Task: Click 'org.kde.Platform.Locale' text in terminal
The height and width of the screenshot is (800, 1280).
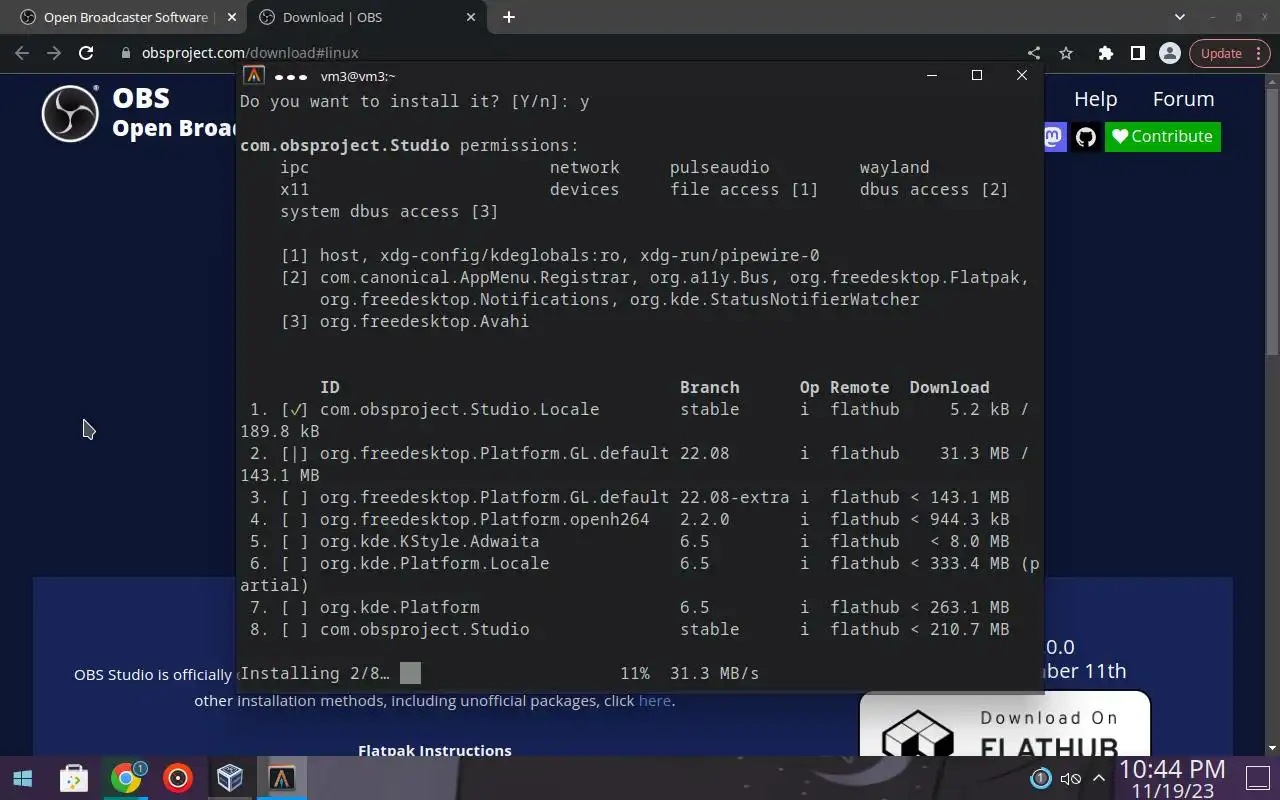Action: point(435,563)
